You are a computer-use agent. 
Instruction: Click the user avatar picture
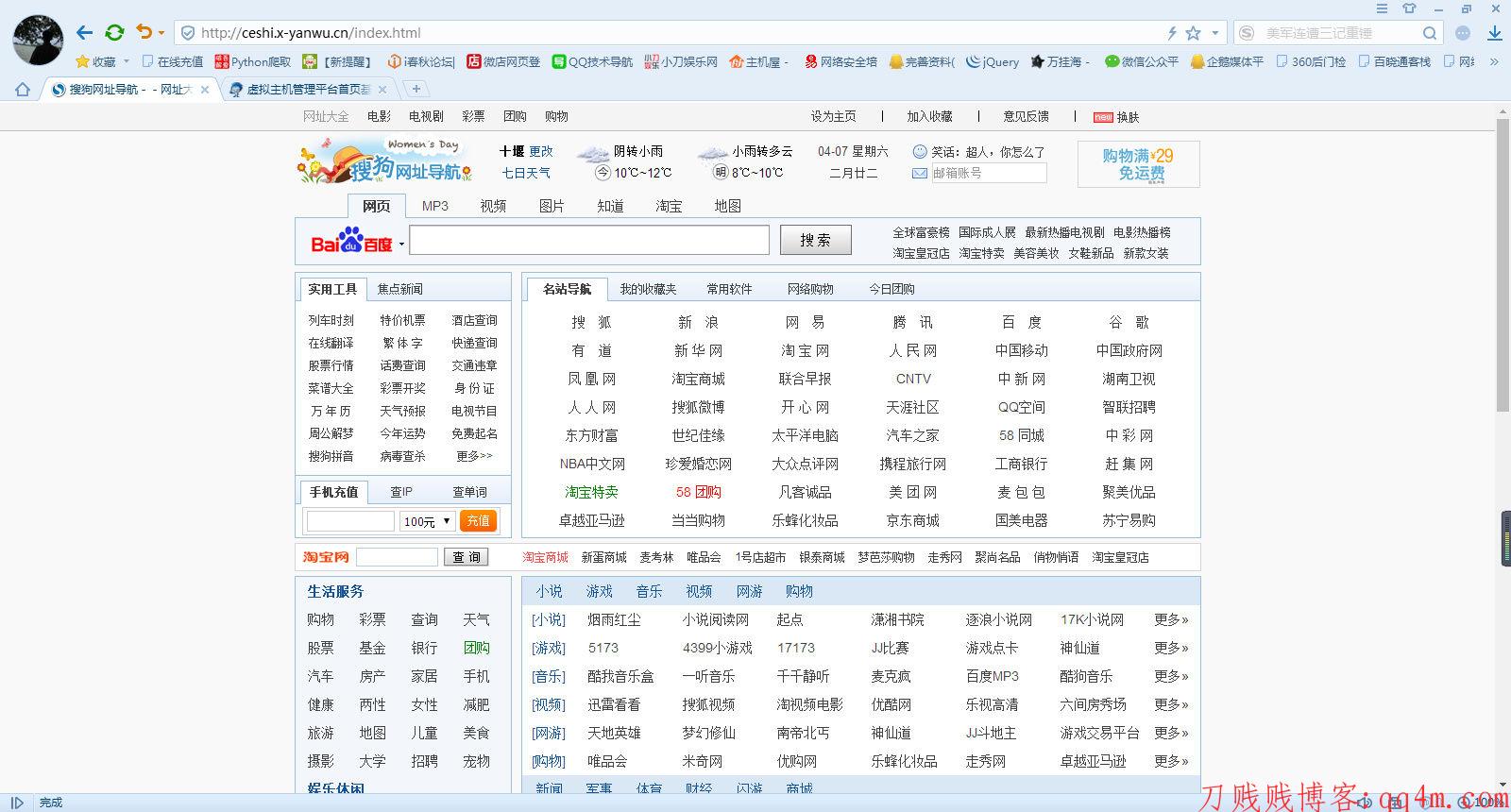(38, 40)
